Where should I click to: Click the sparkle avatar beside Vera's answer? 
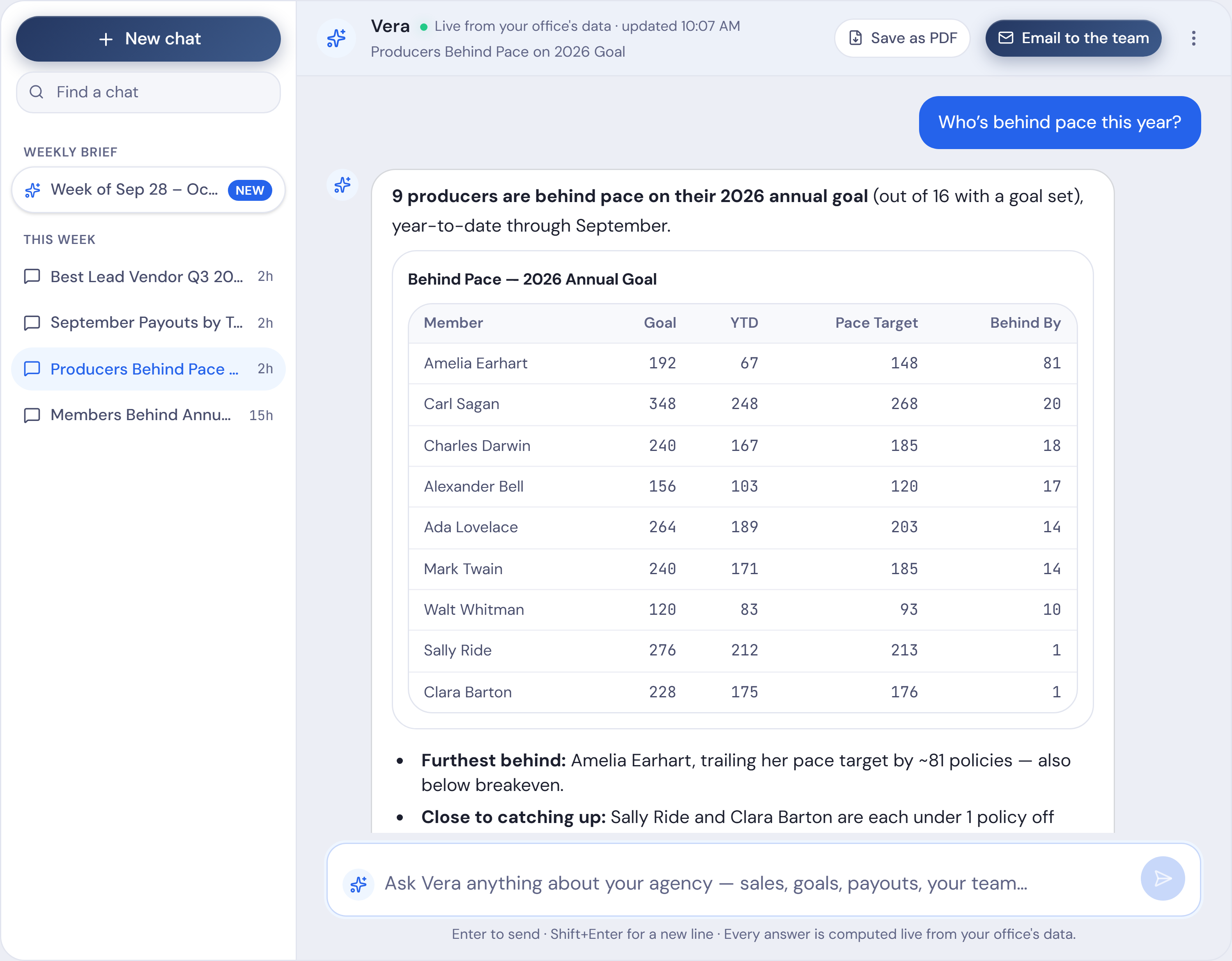342,185
